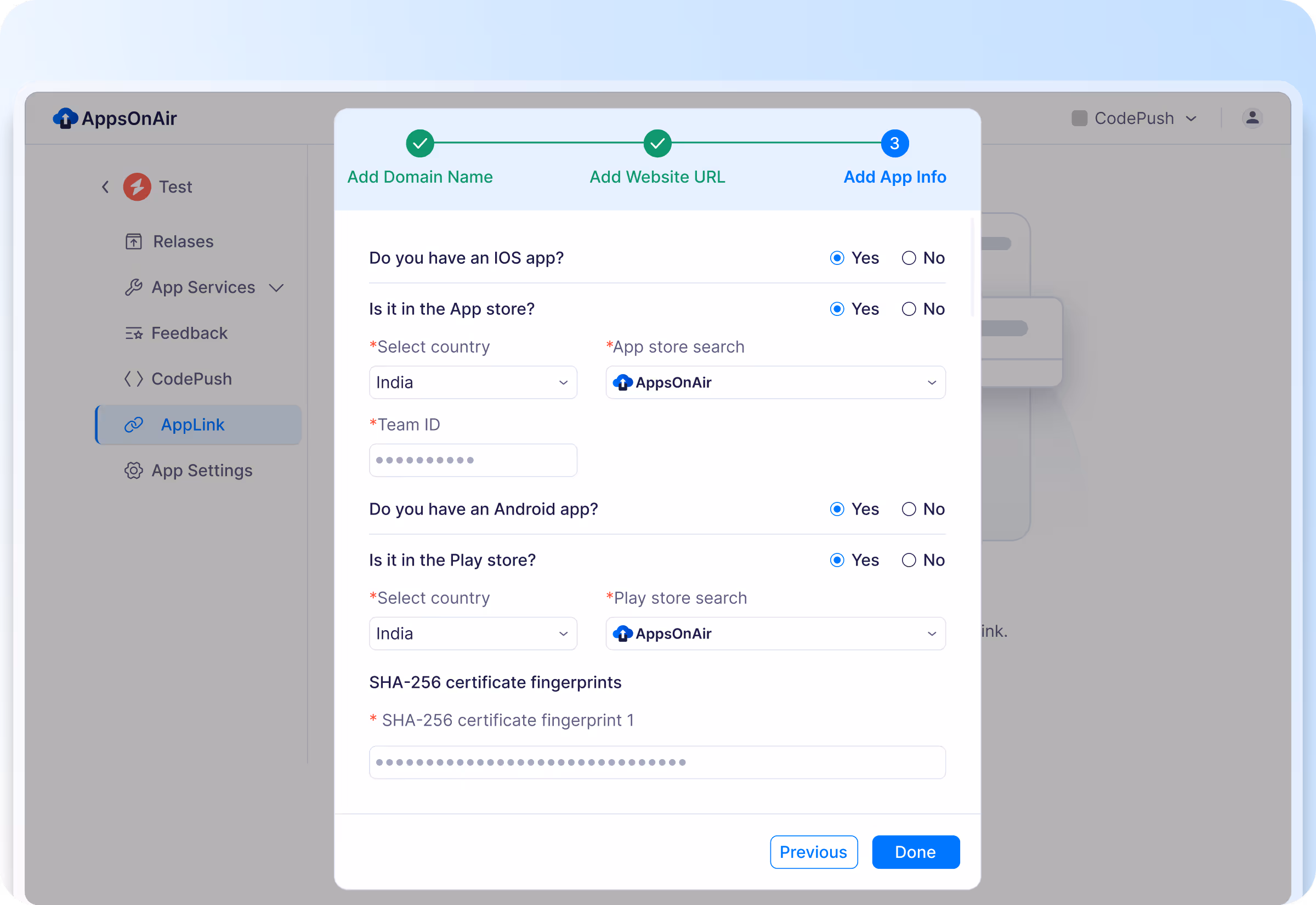Click the 'Do you have an IOS app?' text

point(466,258)
